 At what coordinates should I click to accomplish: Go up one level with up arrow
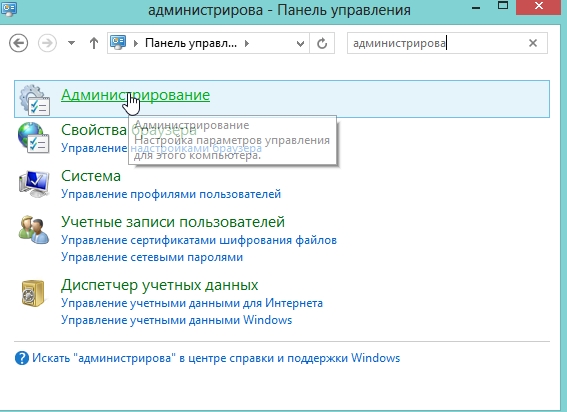coord(94,43)
